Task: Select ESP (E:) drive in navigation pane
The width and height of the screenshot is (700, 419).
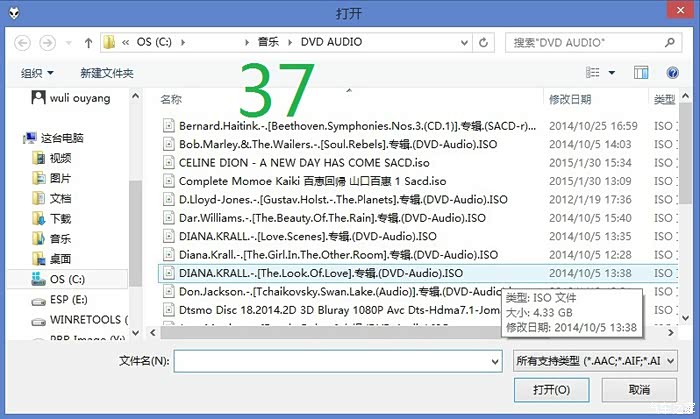Action: click(x=60, y=299)
